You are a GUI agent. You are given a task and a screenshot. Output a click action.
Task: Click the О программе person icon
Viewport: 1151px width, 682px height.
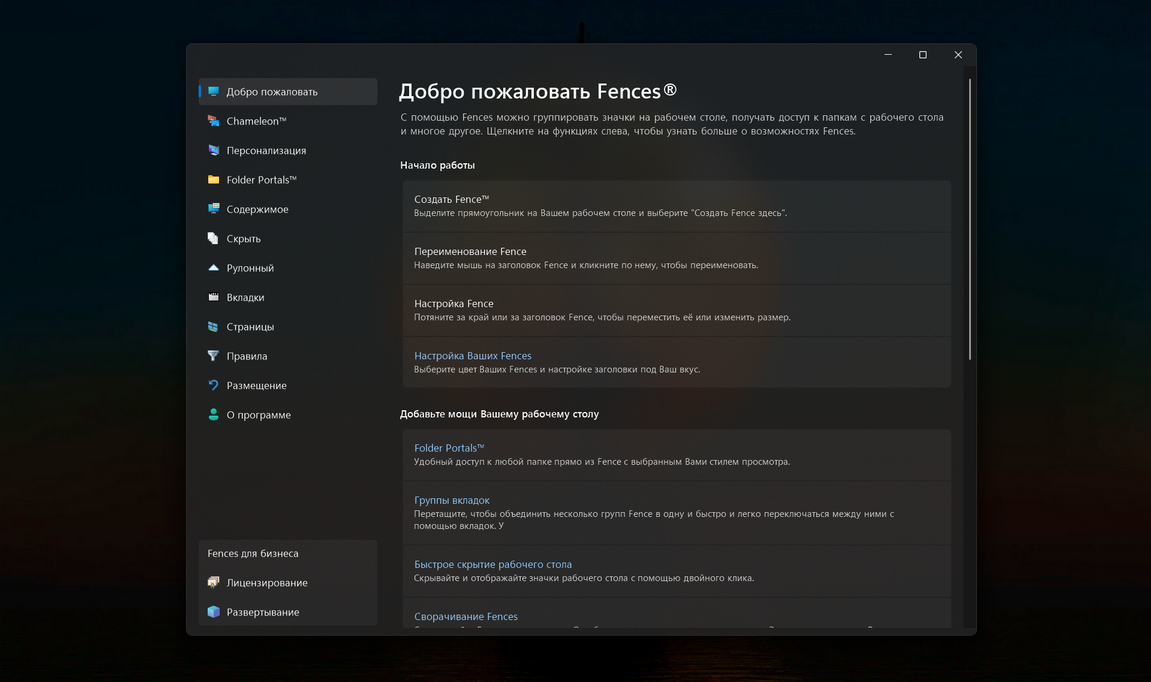pyautogui.click(x=214, y=415)
